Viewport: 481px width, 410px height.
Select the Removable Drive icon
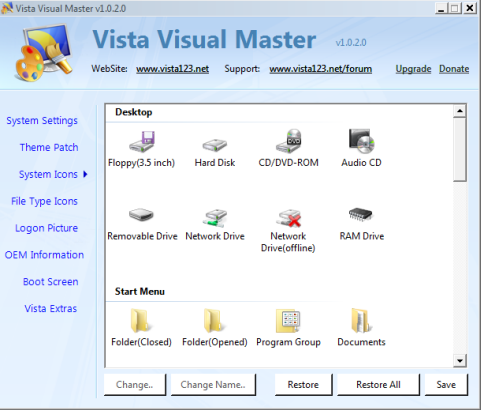coord(141,215)
